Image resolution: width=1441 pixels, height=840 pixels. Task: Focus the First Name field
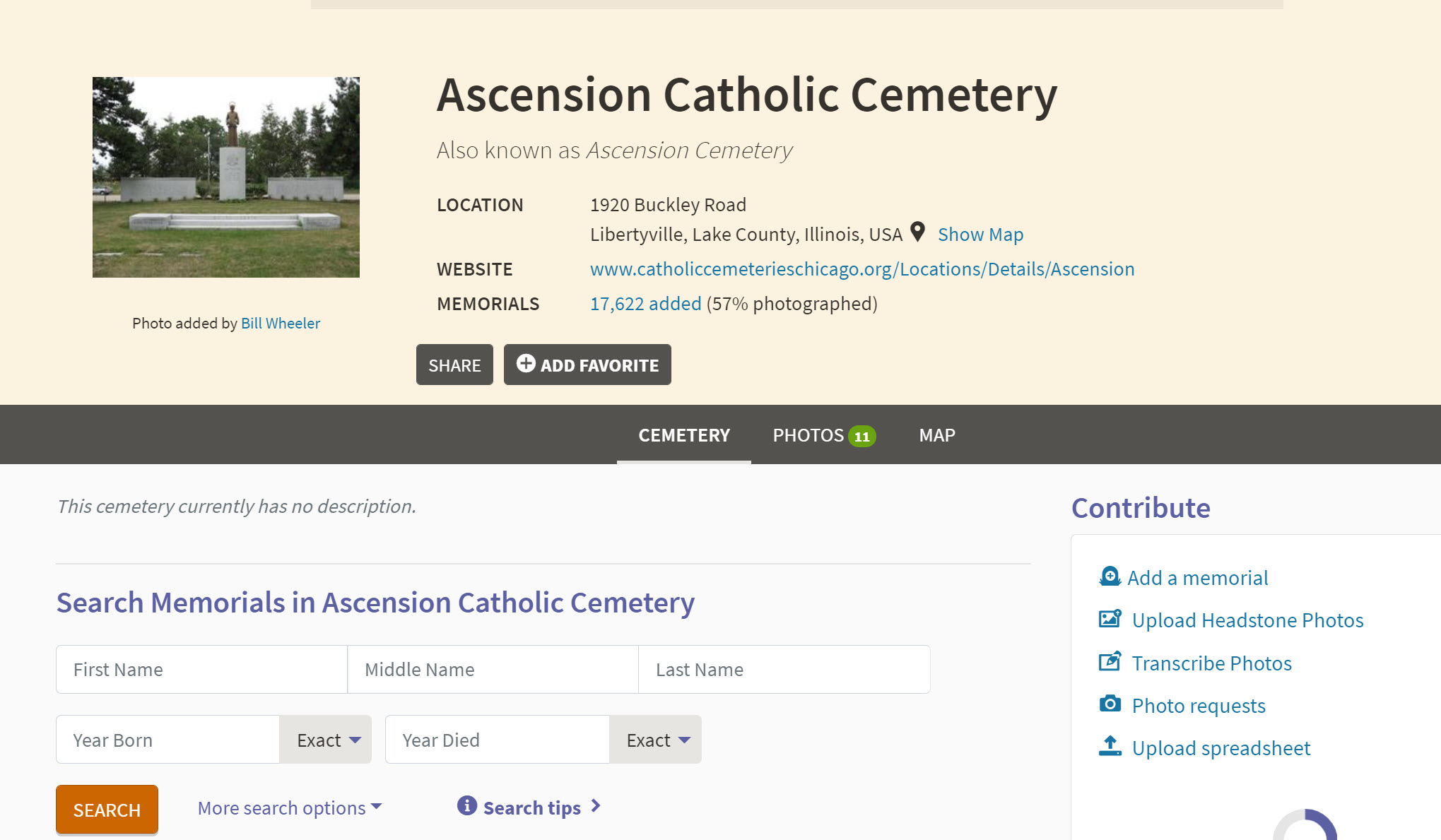point(201,669)
